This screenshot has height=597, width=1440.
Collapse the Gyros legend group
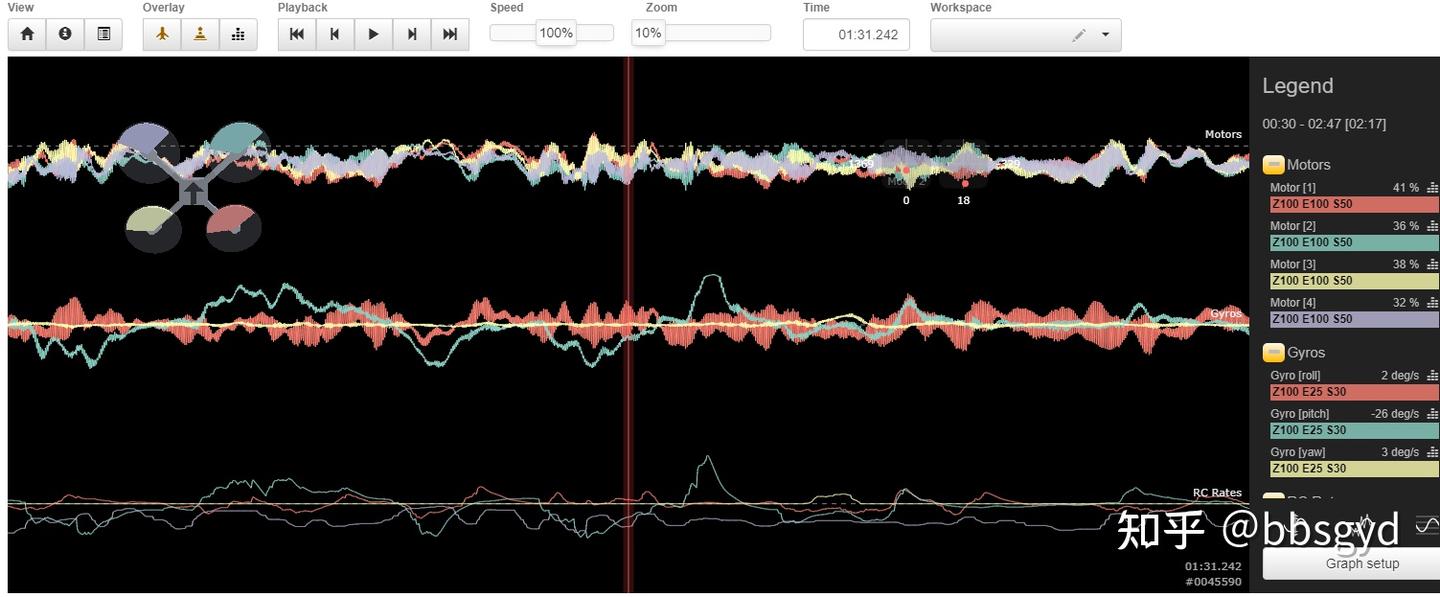(1273, 353)
